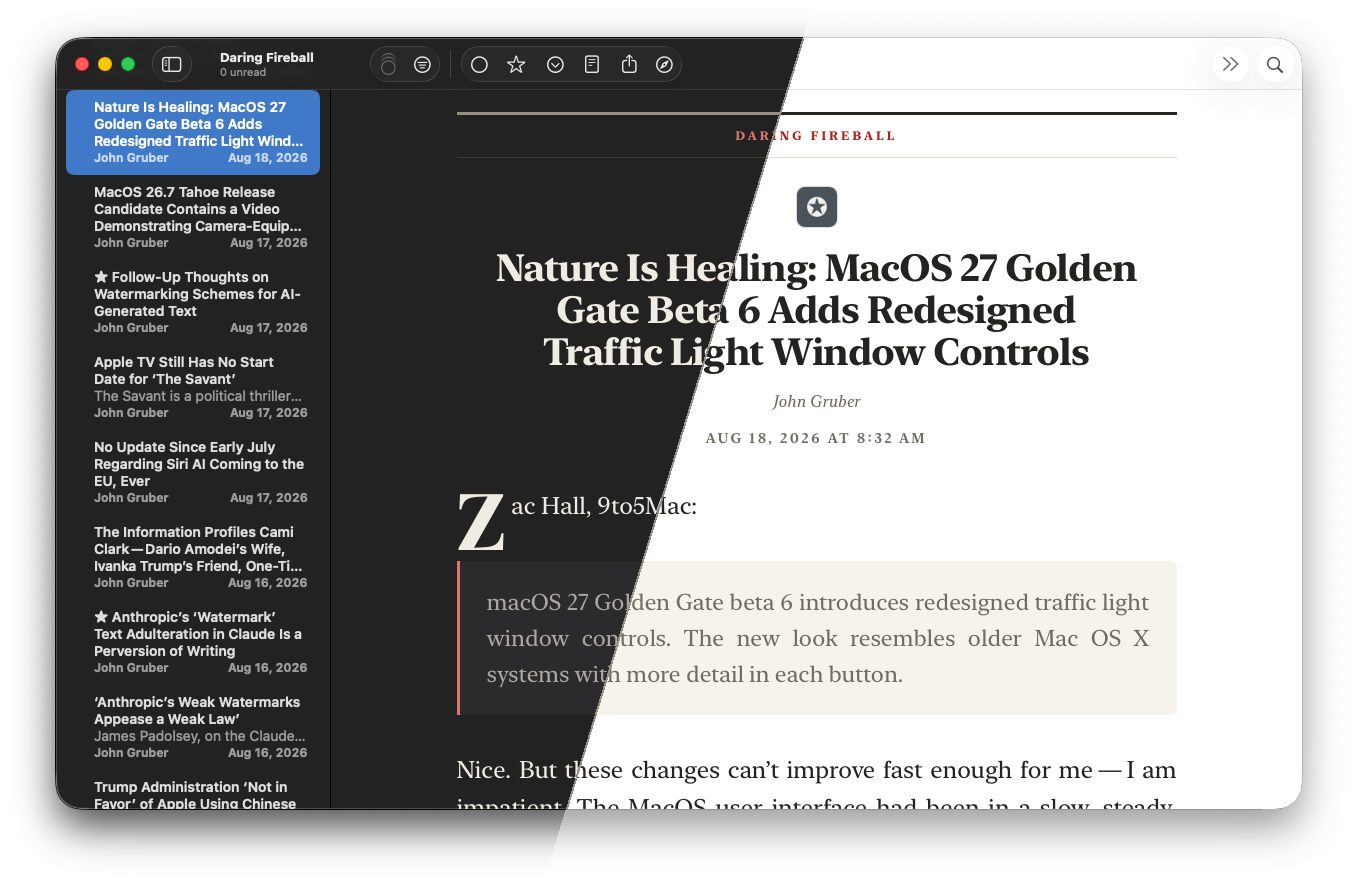Toggle Reader View page icon
This screenshot has height=883, width=1358.
pyautogui.click(x=592, y=64)
